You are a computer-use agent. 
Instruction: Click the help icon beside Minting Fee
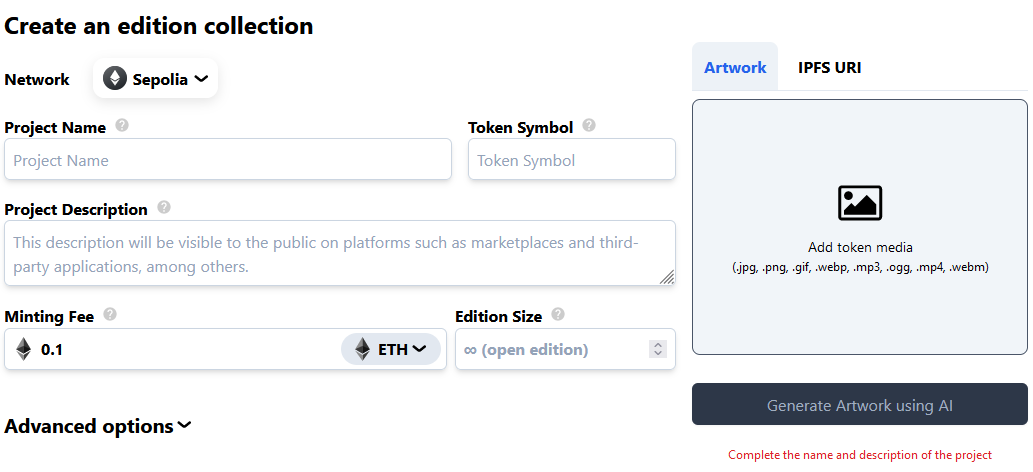(110, 315)
